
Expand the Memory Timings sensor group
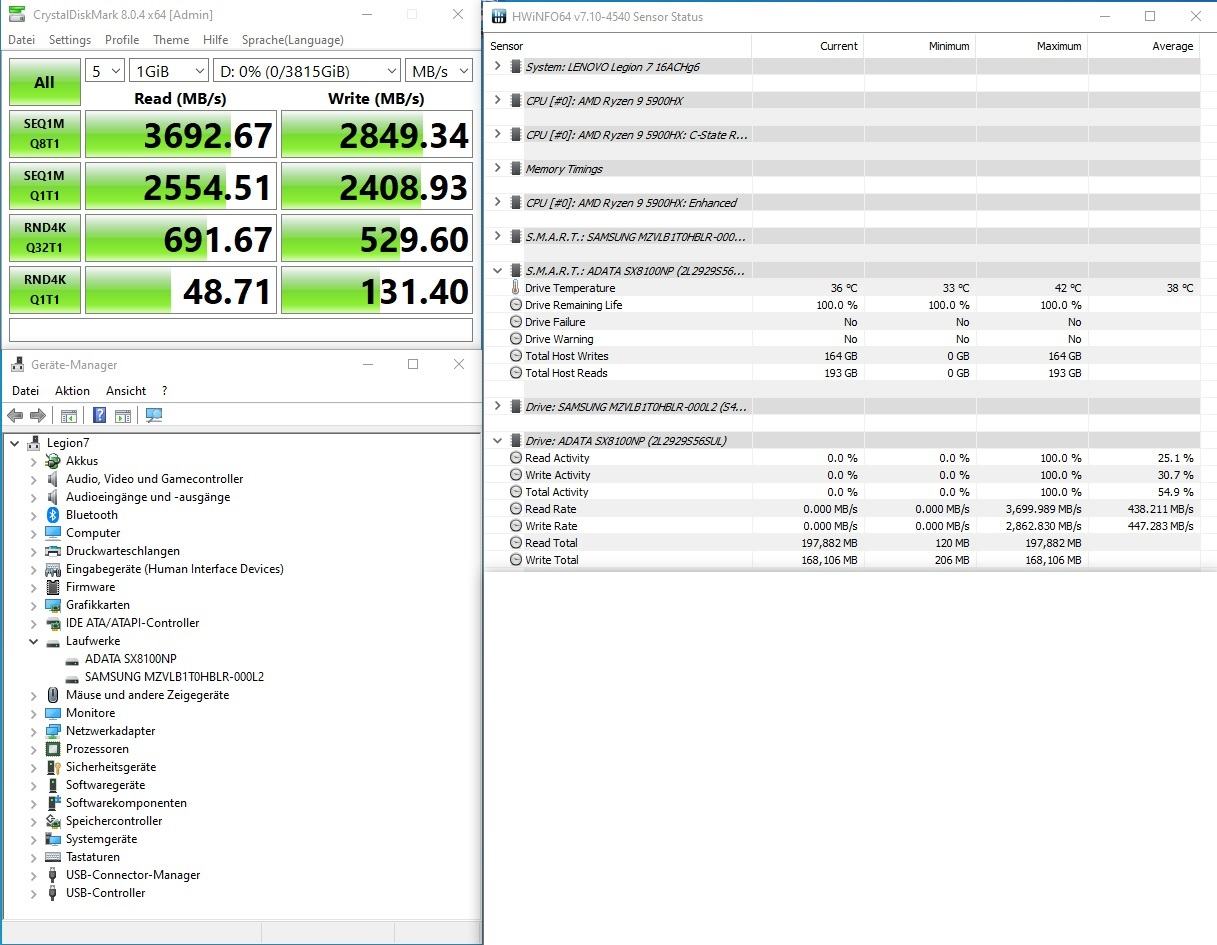(x=498, y=168)
